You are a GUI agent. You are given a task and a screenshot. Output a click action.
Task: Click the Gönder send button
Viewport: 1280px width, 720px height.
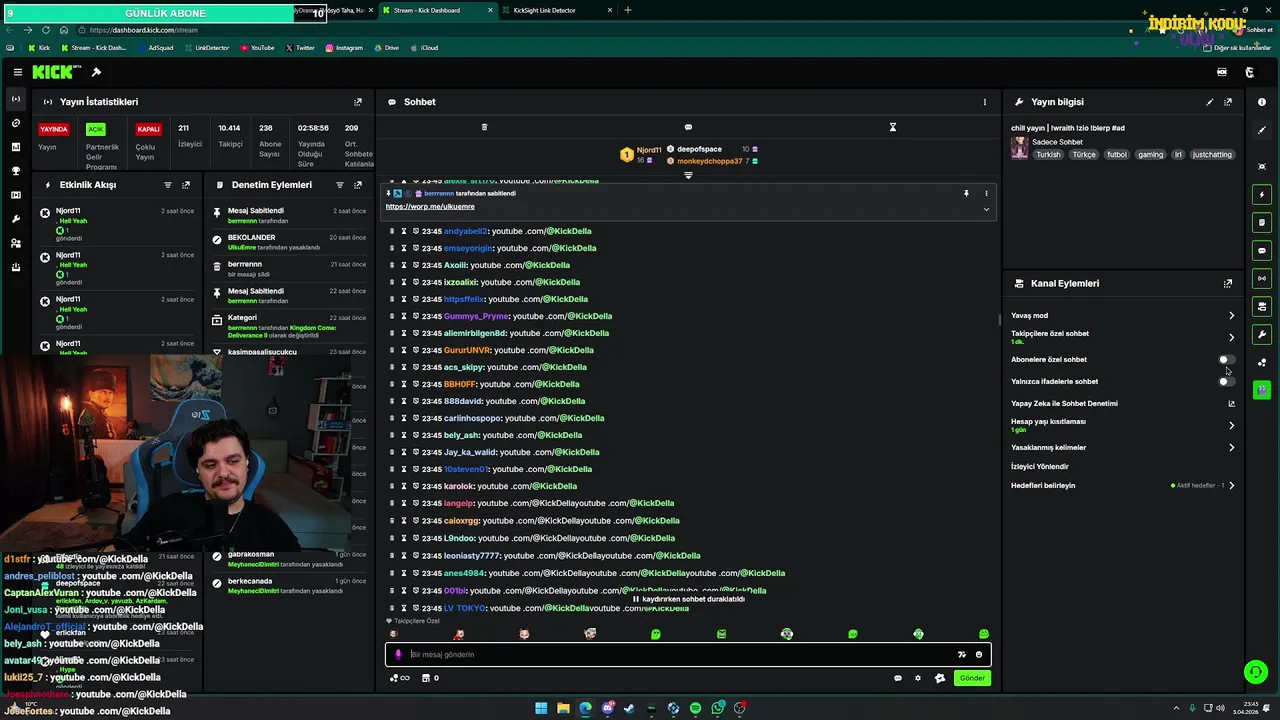pos(972,678)
